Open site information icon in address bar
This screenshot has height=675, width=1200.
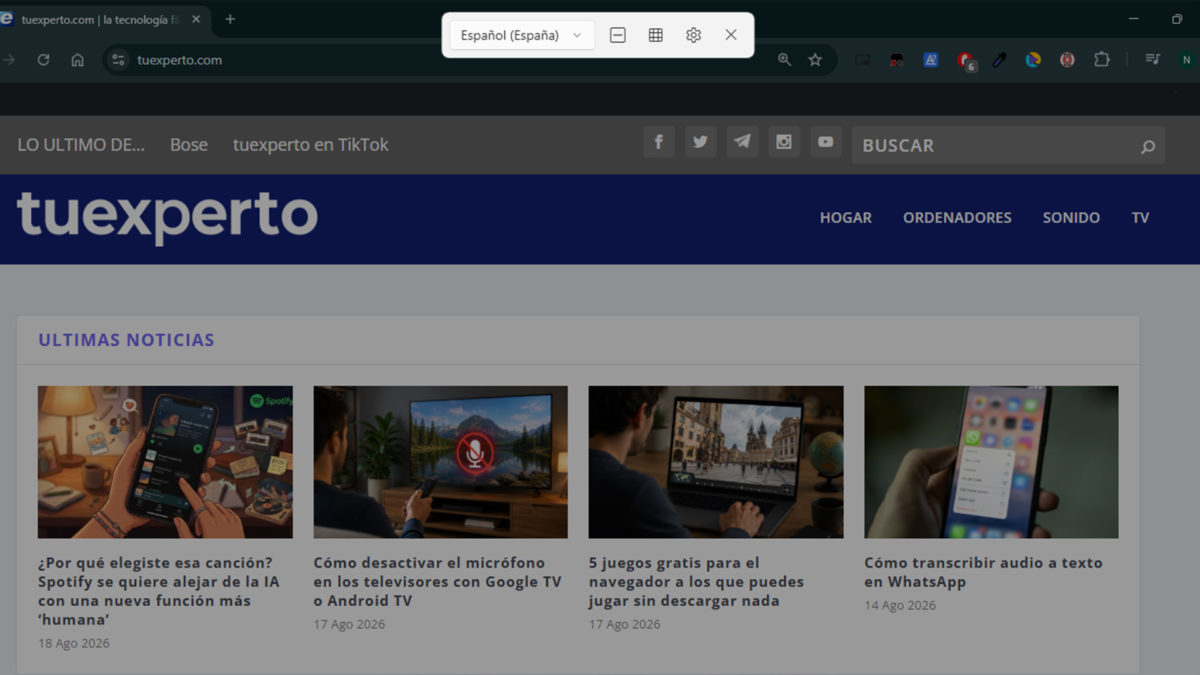119,60
